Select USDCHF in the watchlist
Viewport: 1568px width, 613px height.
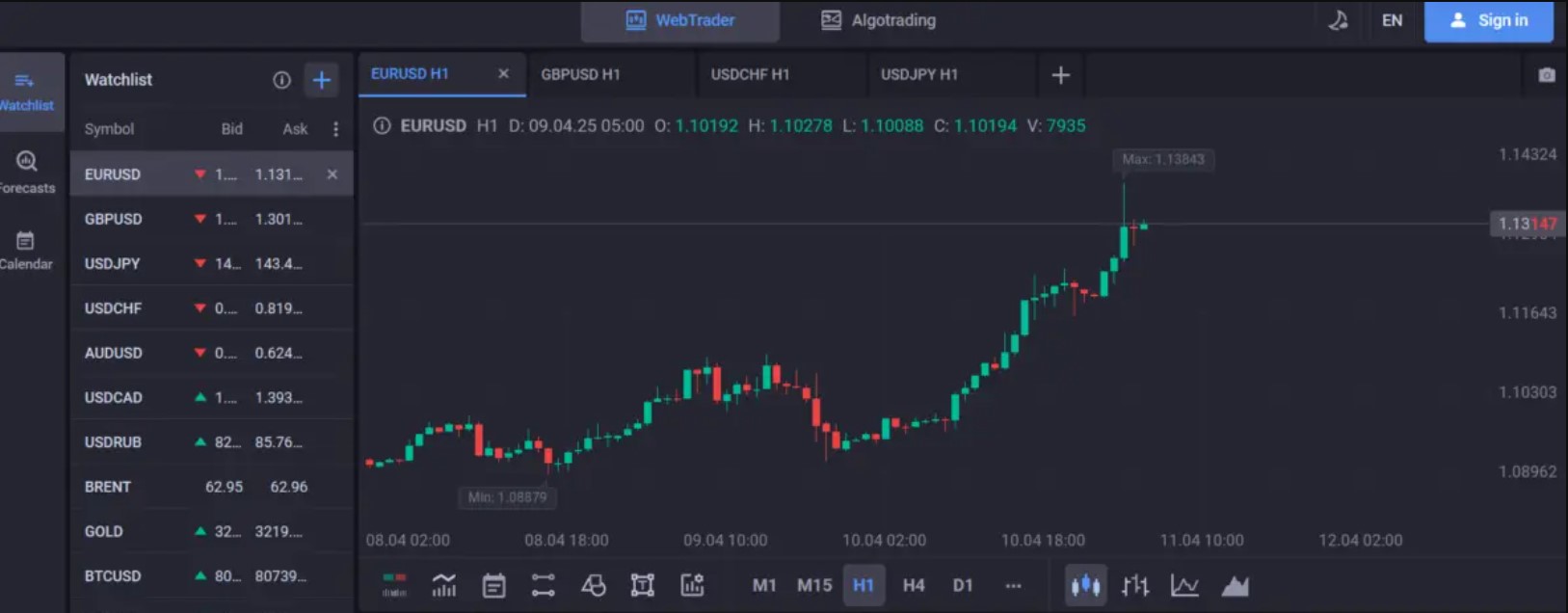click(x=211, y=308)
